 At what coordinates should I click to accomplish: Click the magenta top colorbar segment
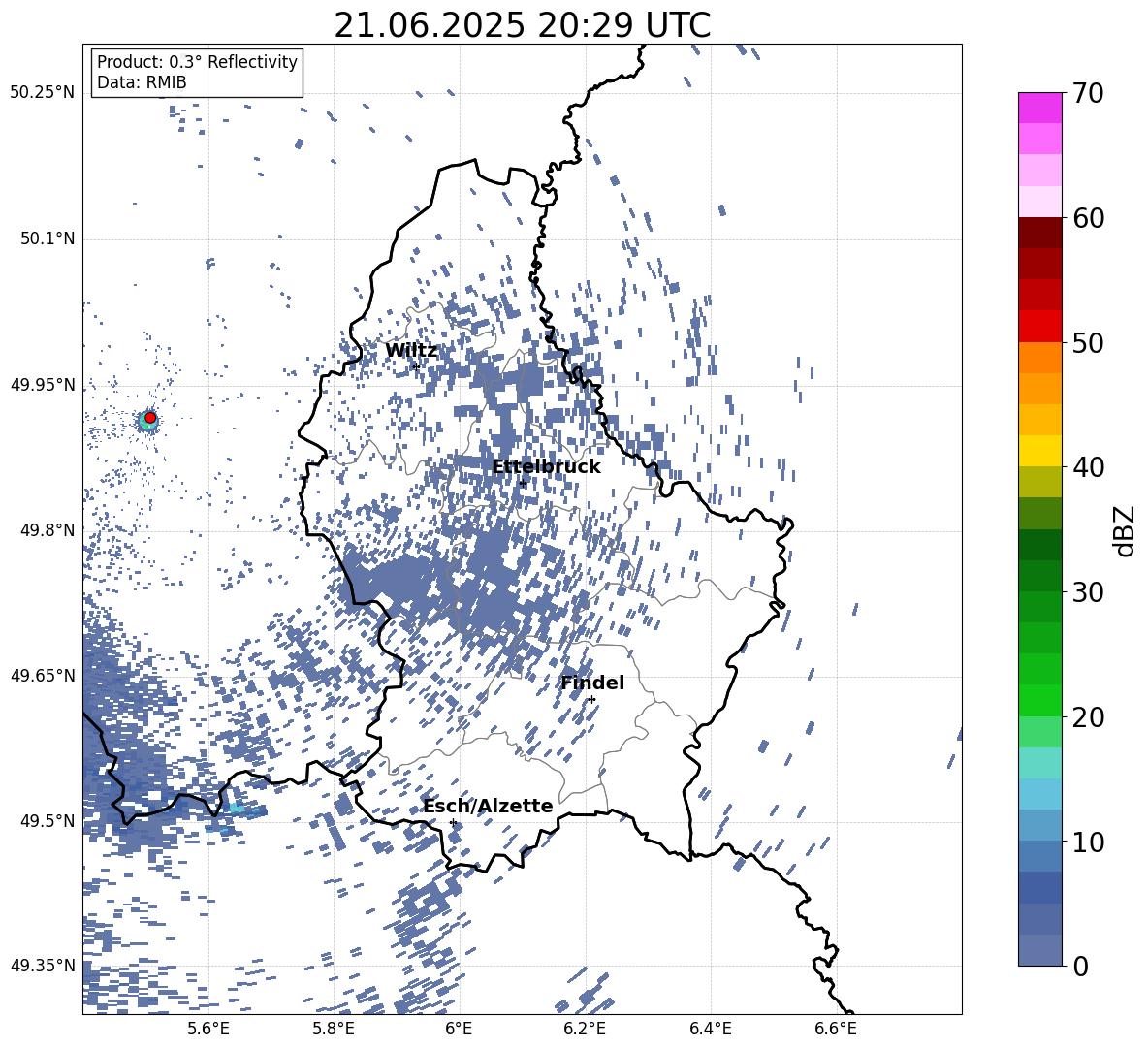pos(1039,109)
